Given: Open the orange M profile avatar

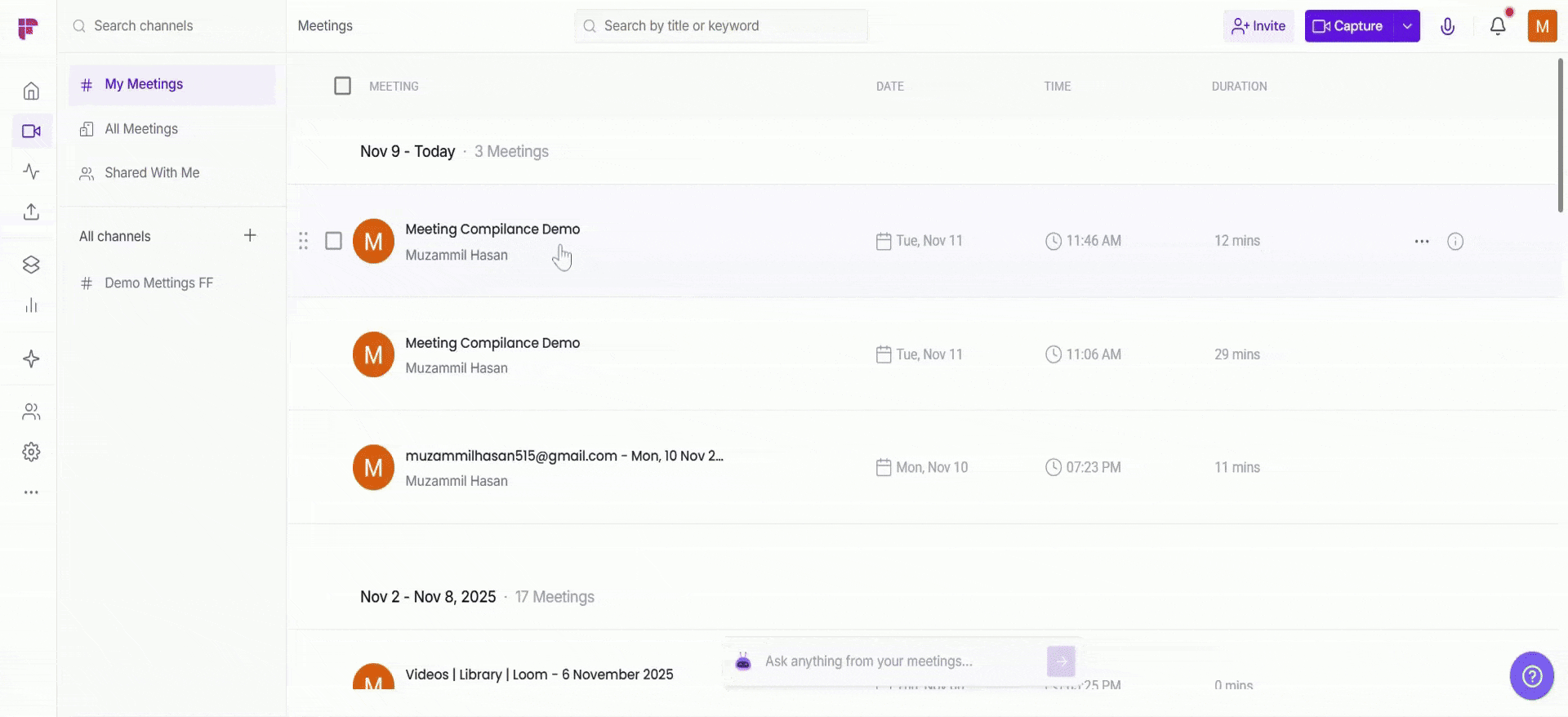Looking at the screenshot, I should [1542, 26].
